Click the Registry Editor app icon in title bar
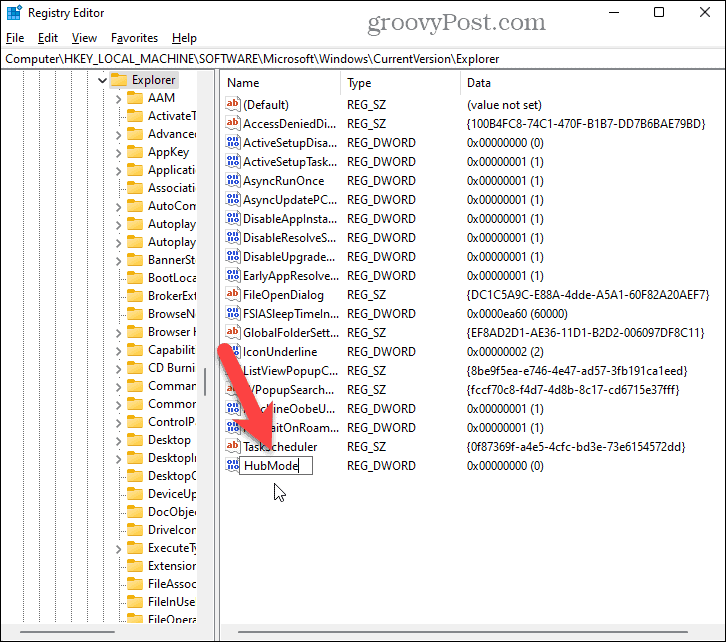This screenshot has height=642, width=726. pyautogui.click(x=14, y=12)
